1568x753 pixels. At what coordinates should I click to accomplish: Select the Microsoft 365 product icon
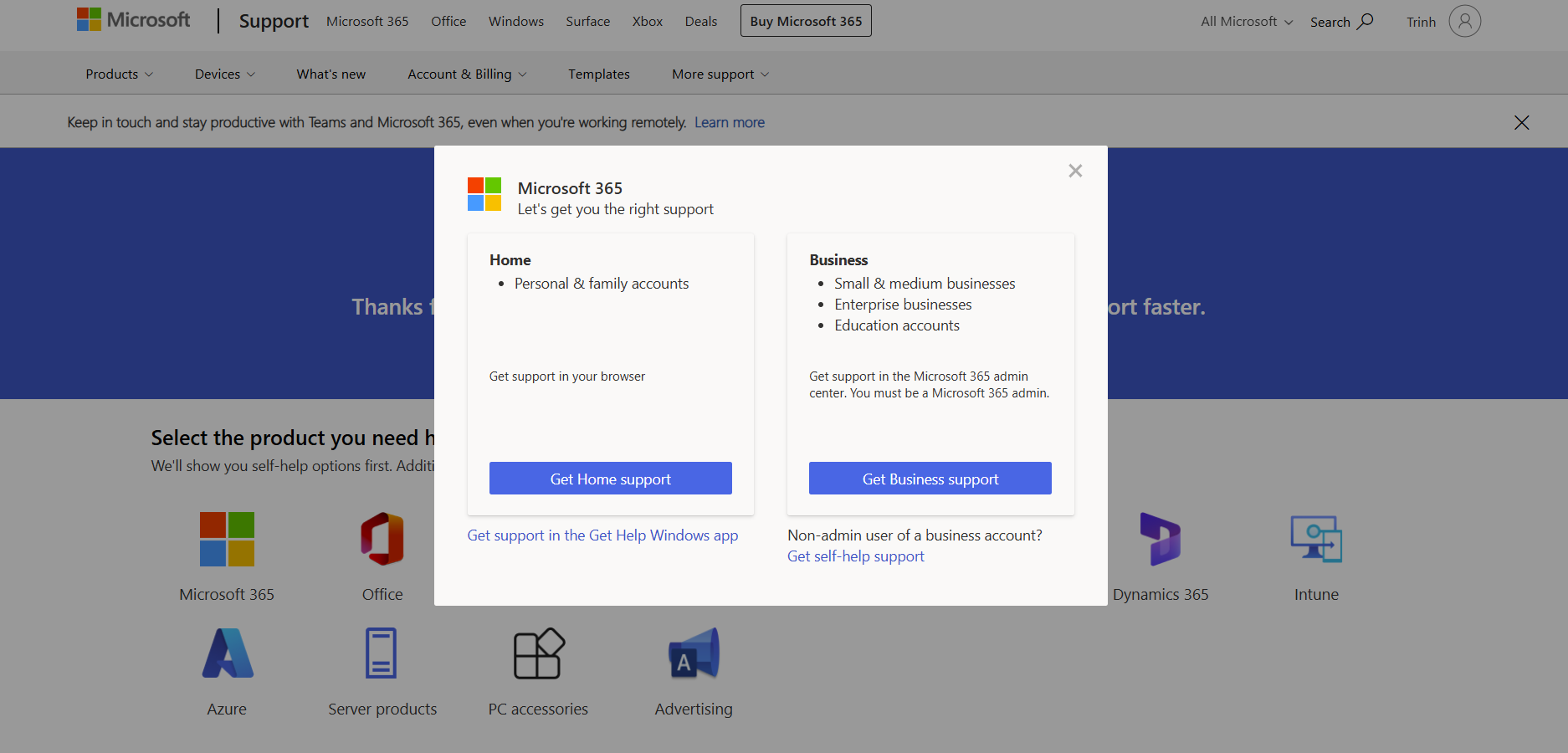(227, 540)
